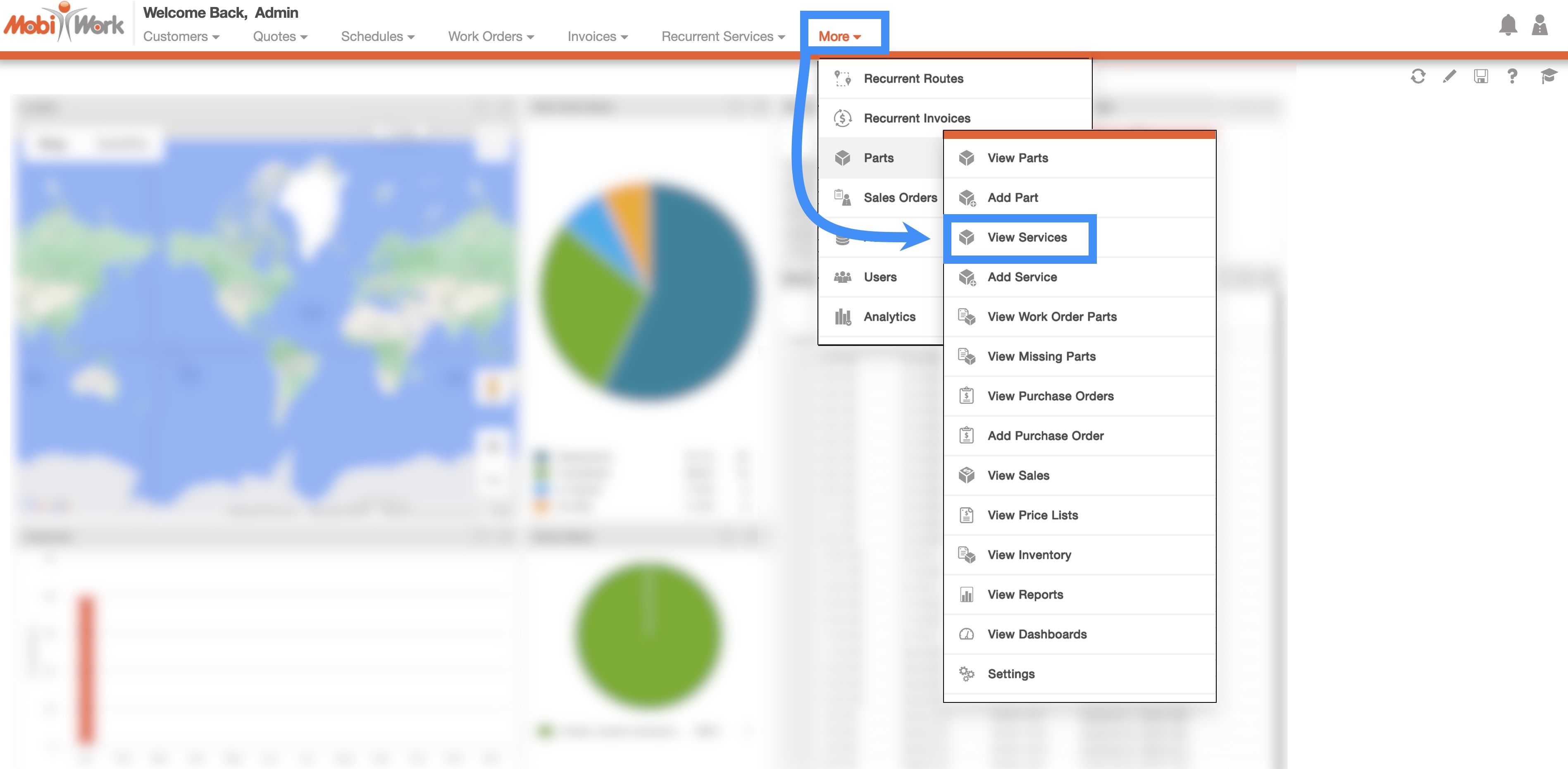Image resolution: width=1568 pixels, height=769 pixels.
Task: Open the Work Orders dropdown
Action: click(491, 36)
